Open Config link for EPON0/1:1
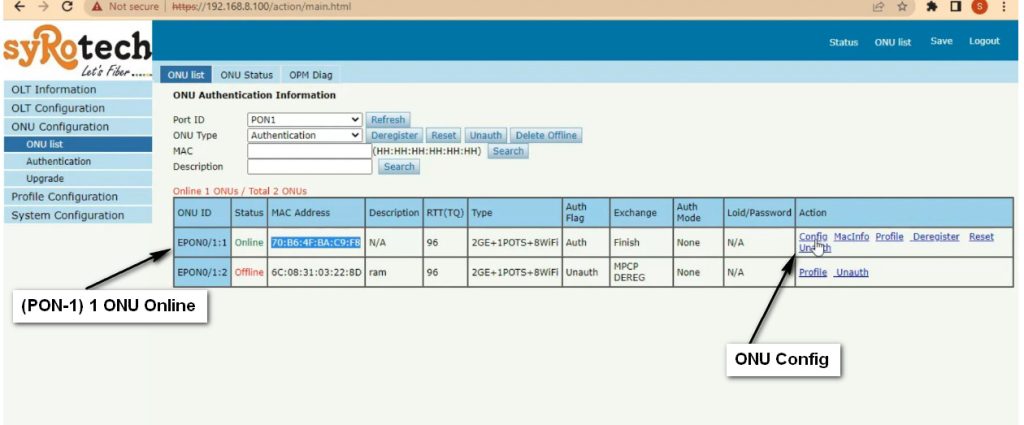The image size is (1024, 425). (x=812, y=237)
